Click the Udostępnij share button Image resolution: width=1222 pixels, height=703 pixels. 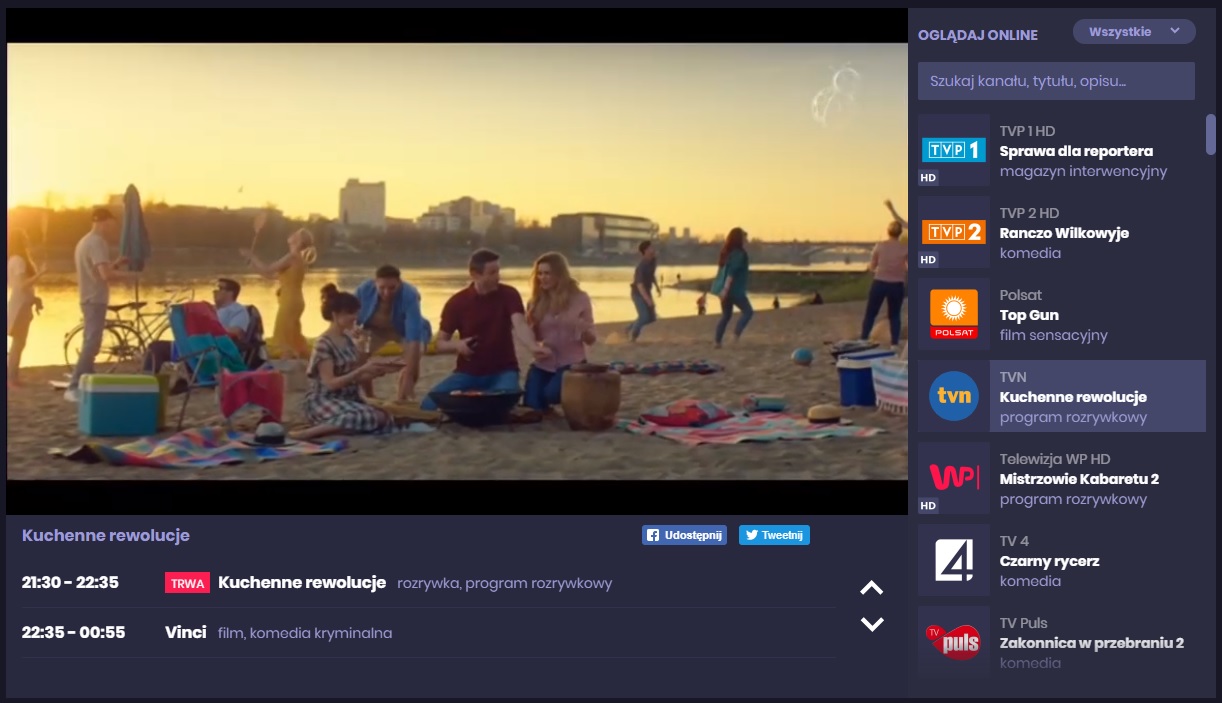pyautogui.click(x=684, y=535)
